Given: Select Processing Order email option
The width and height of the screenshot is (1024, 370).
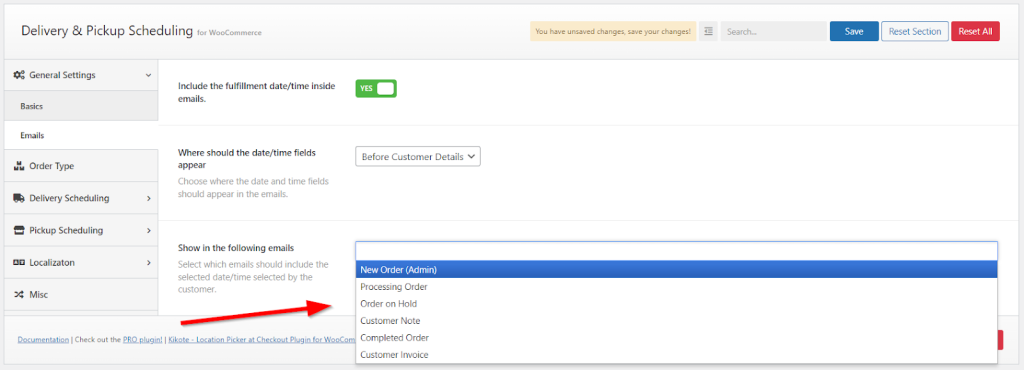Looking at the screenshot, I should point(676,286).
